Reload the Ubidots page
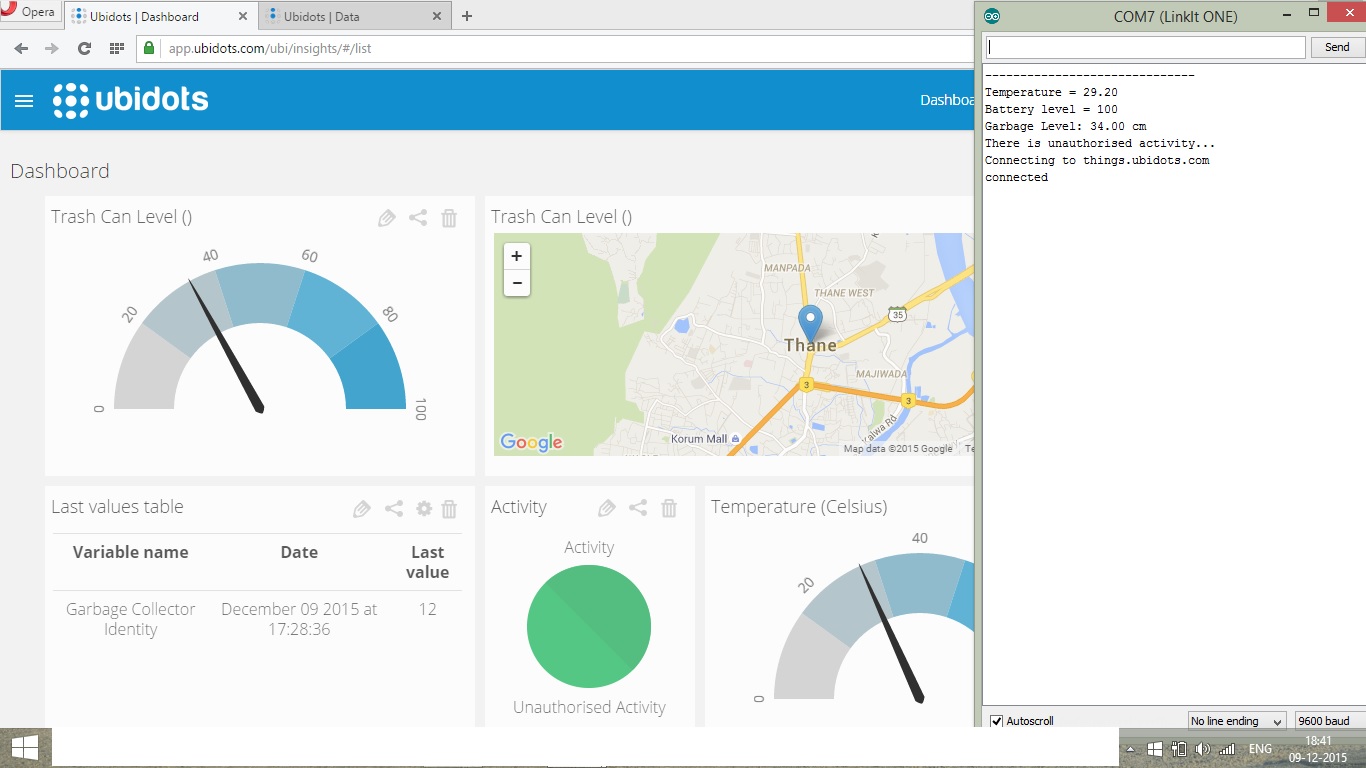Image resolution: width=1366 pixels, height=768 pixels. [84, 48]
